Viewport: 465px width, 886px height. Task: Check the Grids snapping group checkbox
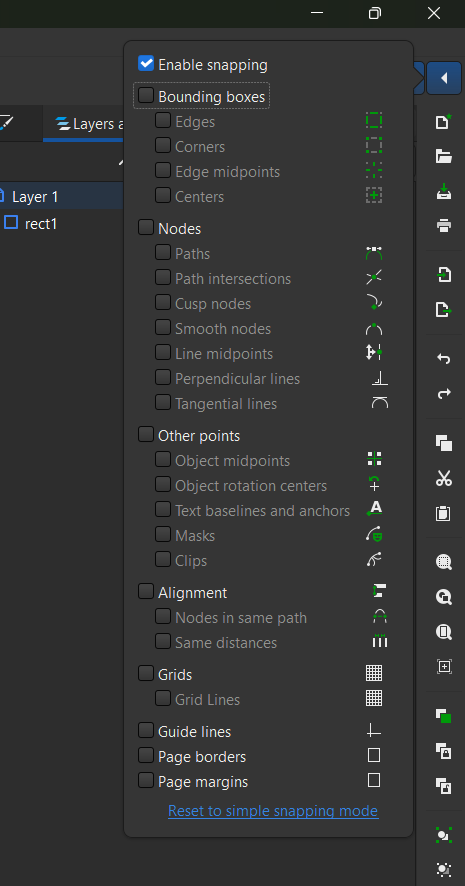coord(146,674)
